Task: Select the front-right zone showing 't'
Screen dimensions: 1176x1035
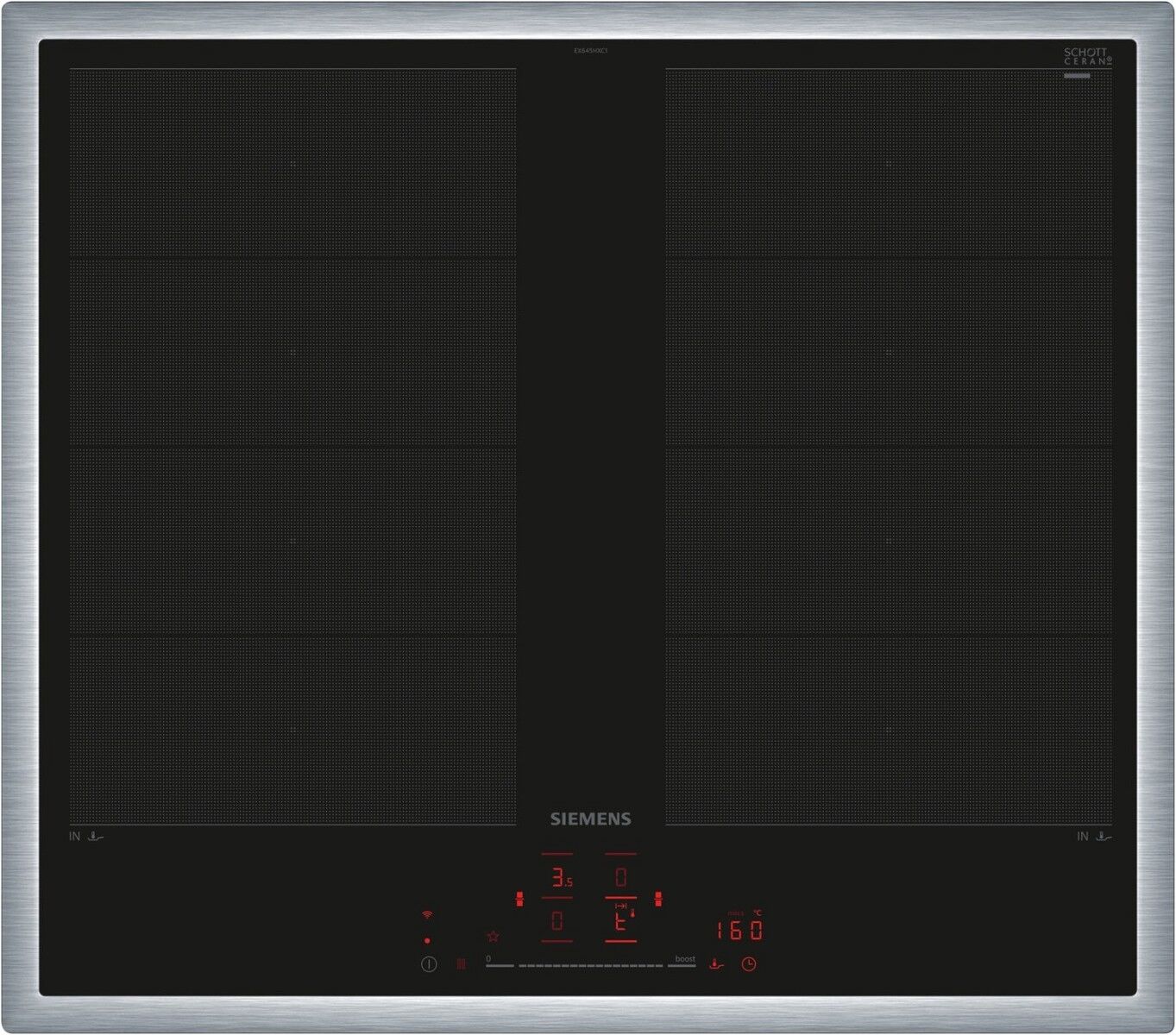Action: coord(620,922)
